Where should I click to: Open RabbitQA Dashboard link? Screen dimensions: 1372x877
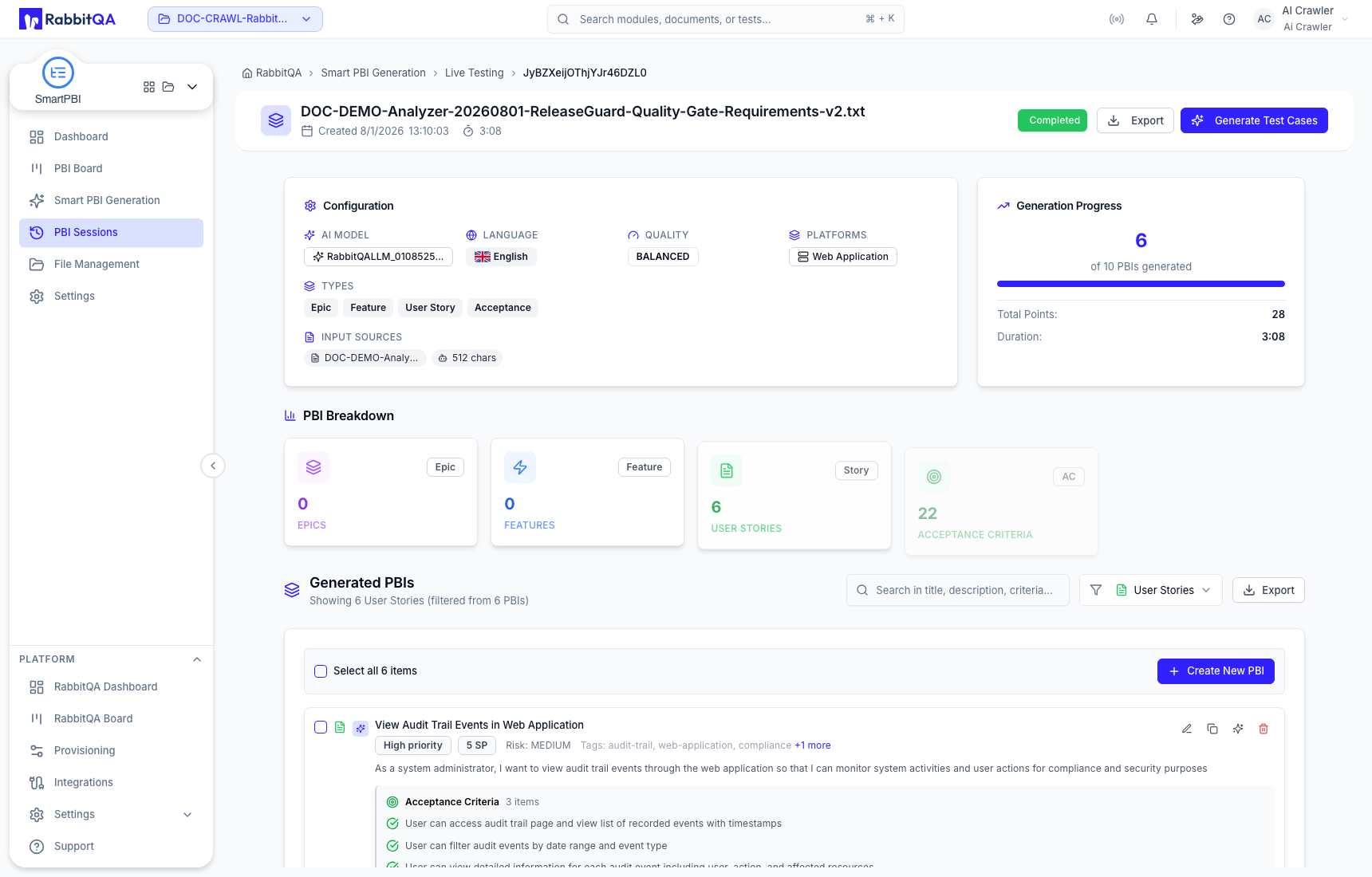tap(112, 687)
